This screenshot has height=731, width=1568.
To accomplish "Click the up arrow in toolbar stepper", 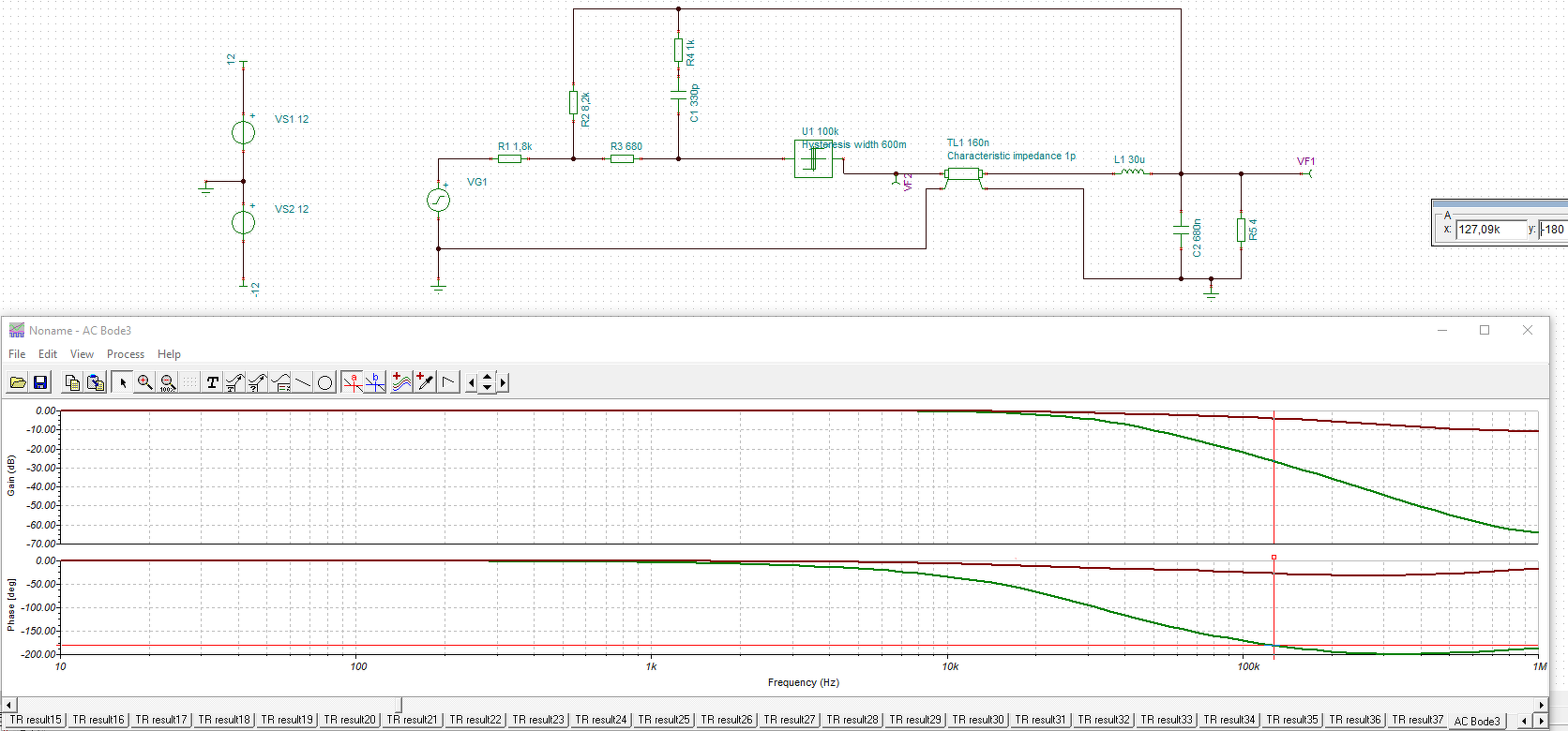I will pos(487,378).
